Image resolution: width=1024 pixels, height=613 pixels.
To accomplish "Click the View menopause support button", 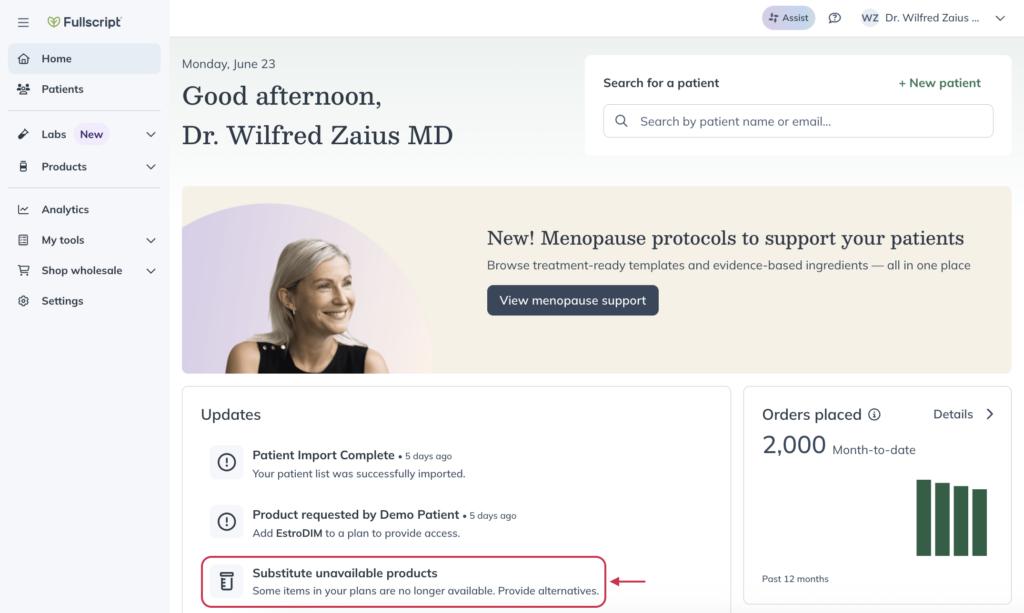I will coord(573,300).
